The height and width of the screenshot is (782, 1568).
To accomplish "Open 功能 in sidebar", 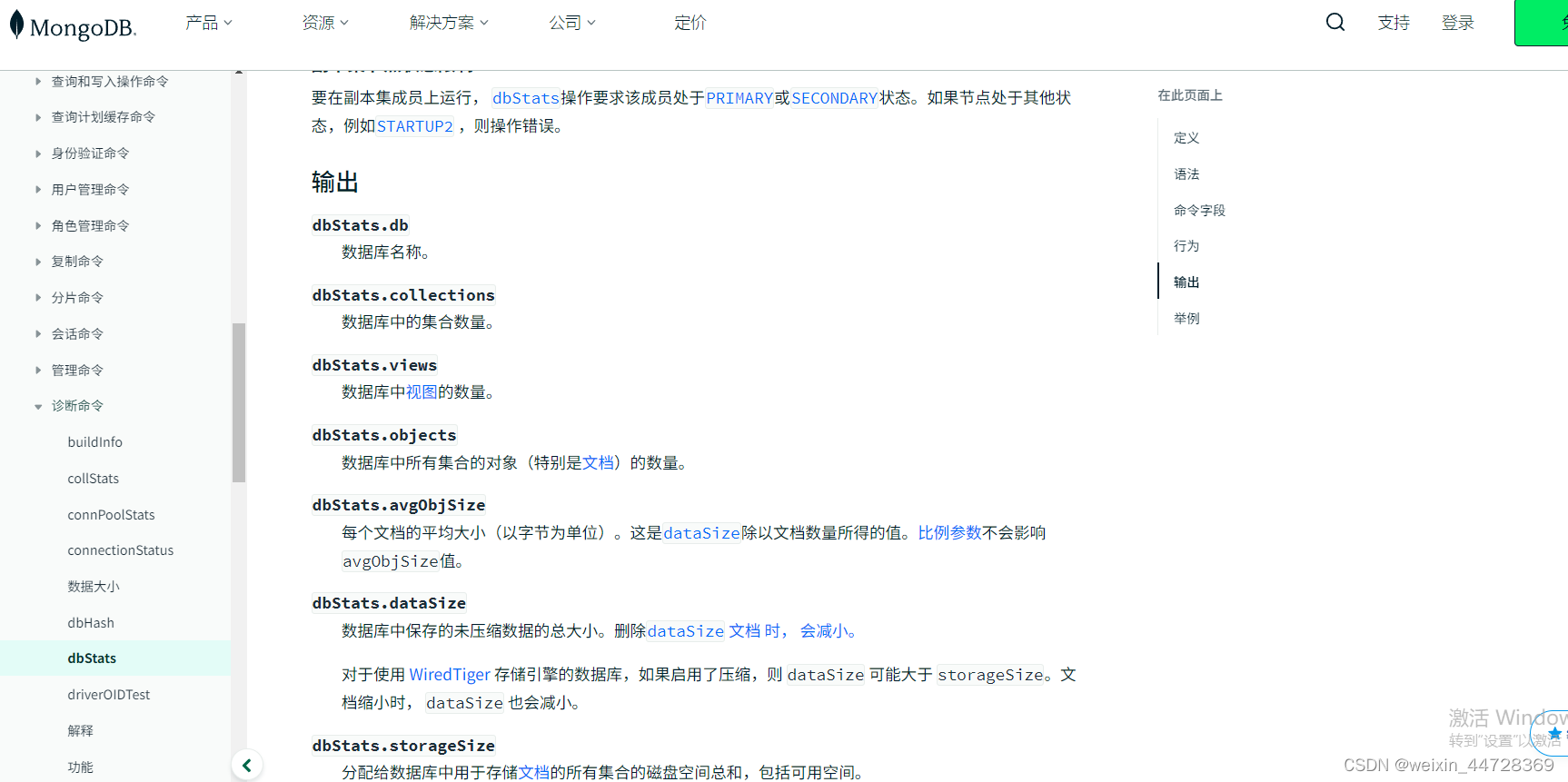I will tap(80, 767).
